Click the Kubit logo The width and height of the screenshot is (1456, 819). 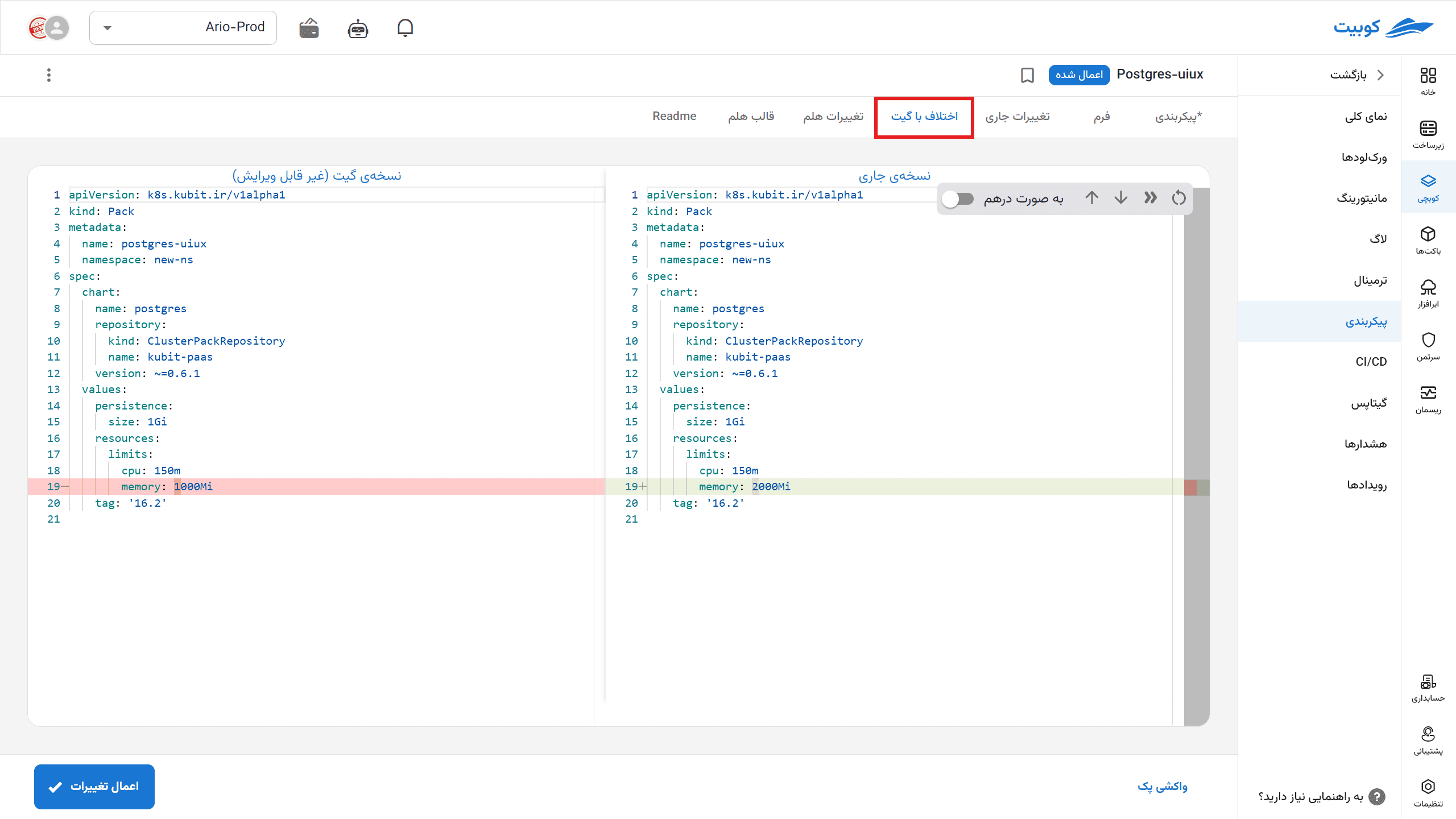point(1383,27)
